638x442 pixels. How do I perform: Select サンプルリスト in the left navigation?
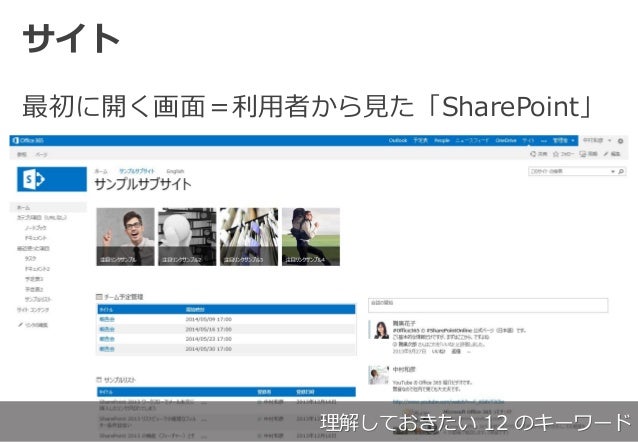(38, 299)
